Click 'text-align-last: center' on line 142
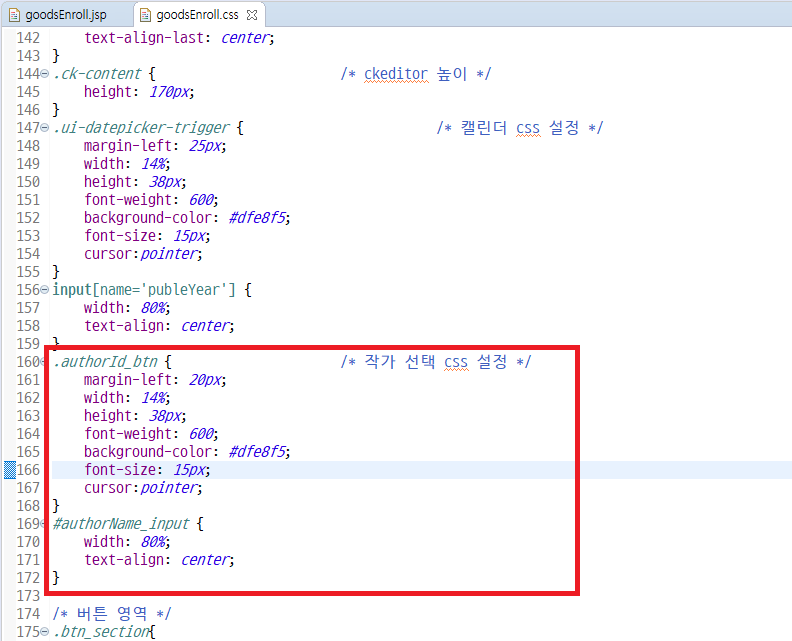792x641 pixels. [179, 38]
